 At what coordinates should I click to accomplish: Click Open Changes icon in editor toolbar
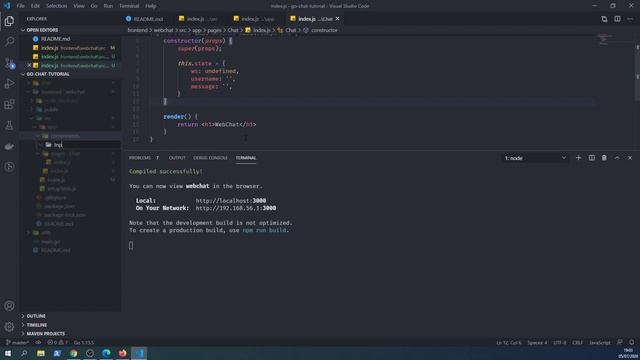604,19
